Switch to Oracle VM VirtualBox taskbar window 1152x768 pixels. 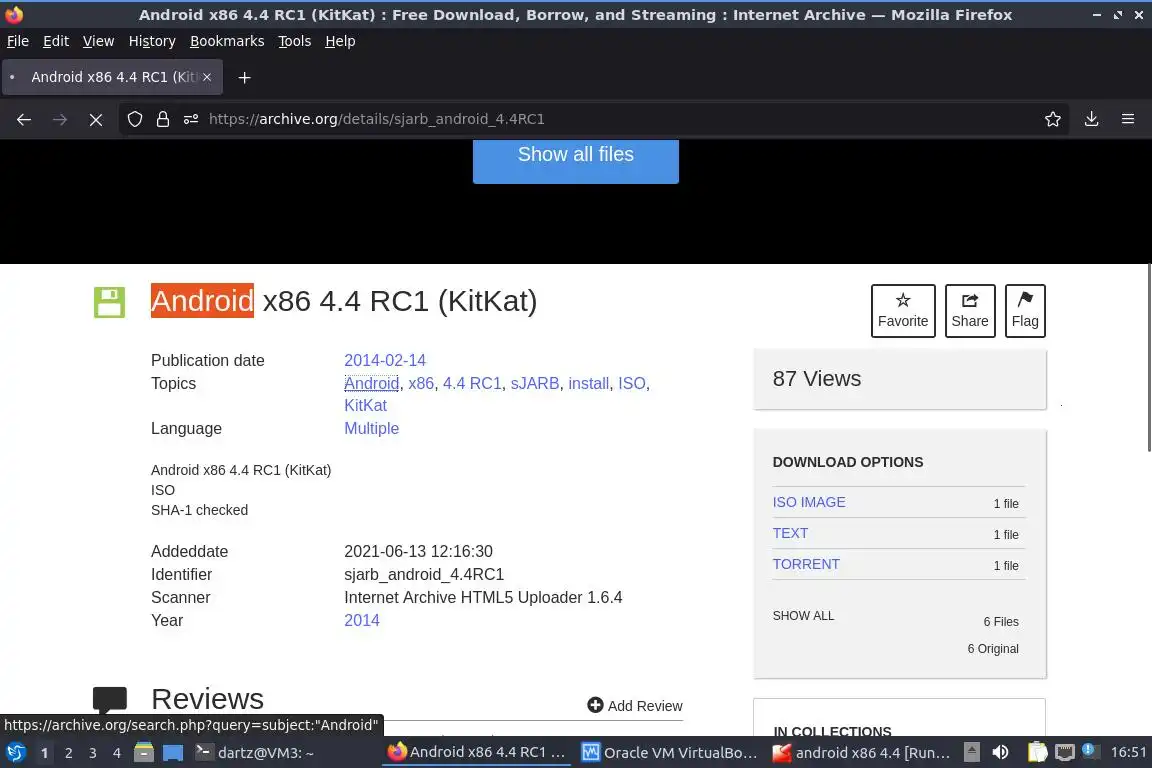coord(669,753)
